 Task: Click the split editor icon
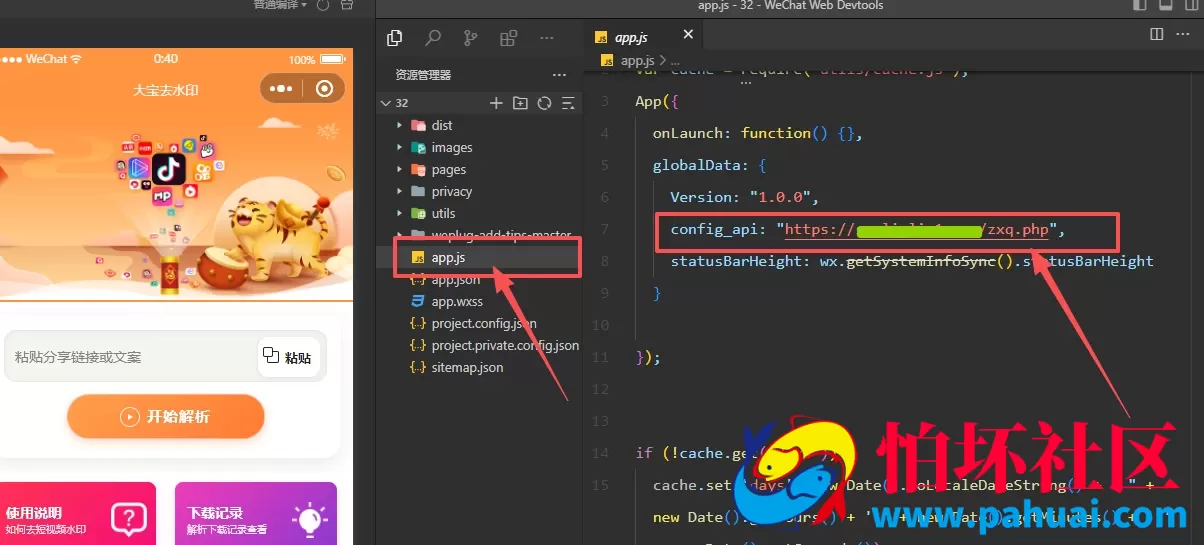(1157, 34)
